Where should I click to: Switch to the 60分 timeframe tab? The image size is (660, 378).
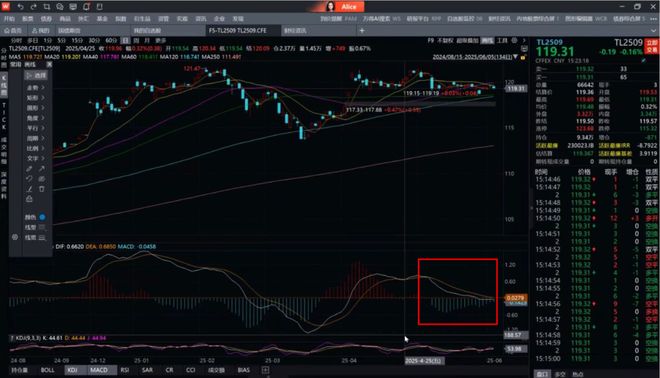click(x=111, y=40)
